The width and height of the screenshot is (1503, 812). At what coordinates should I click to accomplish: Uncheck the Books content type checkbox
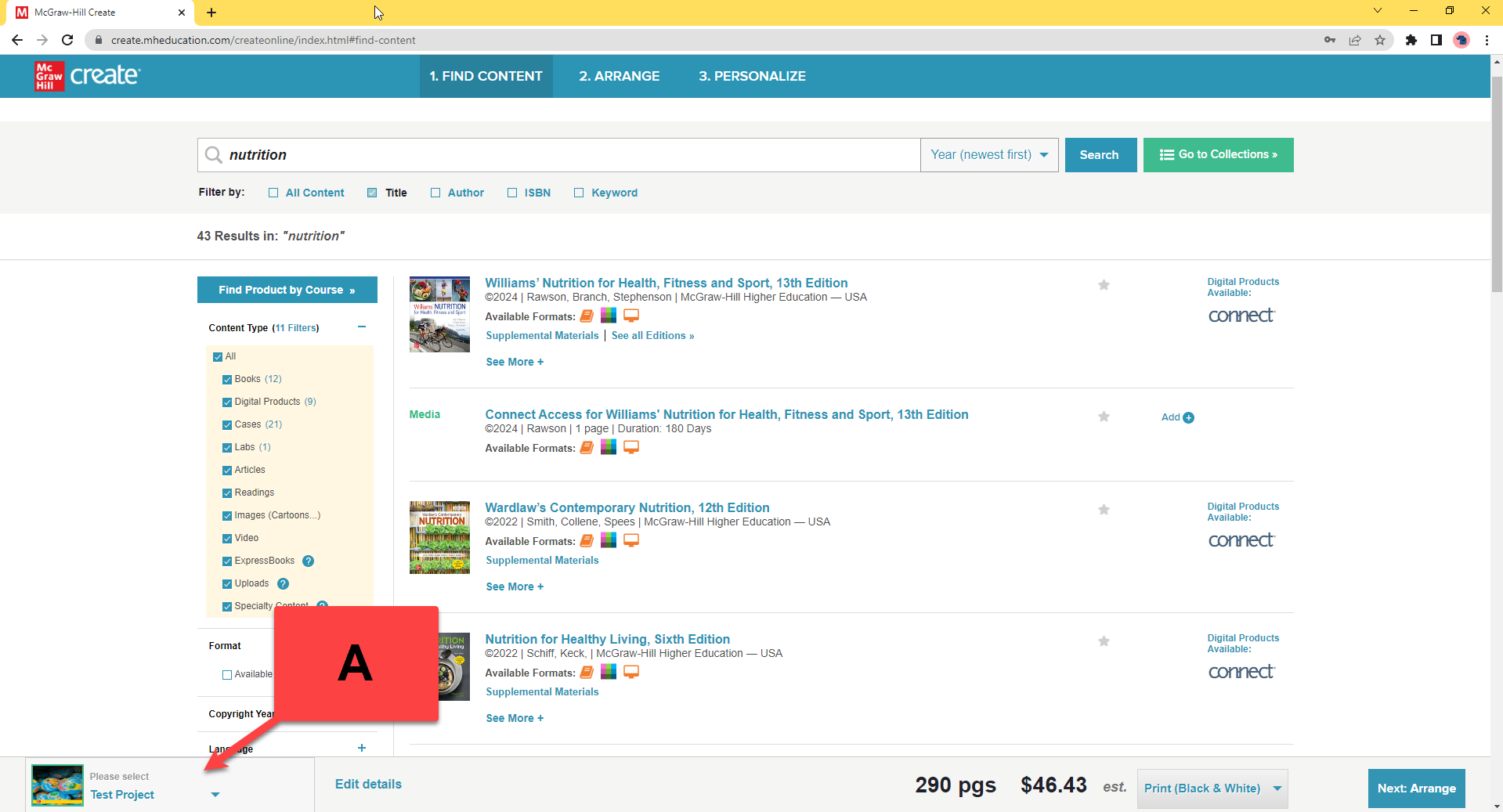227,380
